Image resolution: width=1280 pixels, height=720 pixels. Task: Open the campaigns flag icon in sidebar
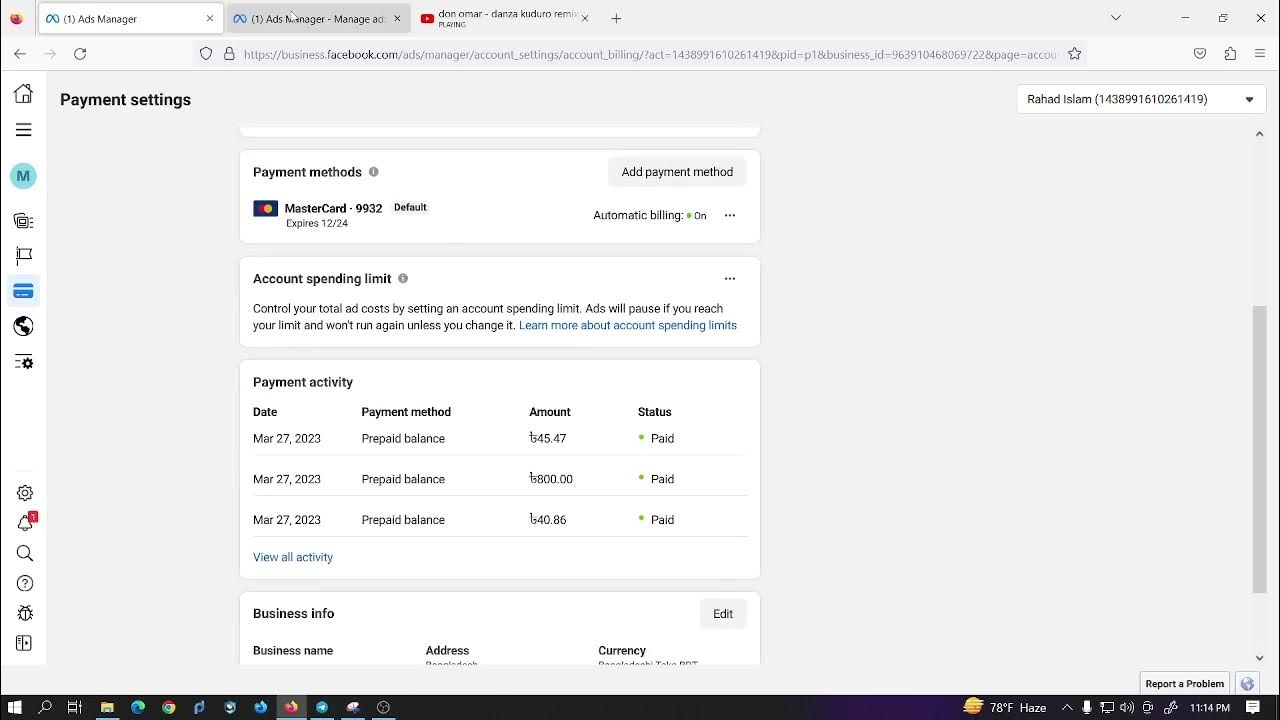pyautogui.click(x=23, y=256)
